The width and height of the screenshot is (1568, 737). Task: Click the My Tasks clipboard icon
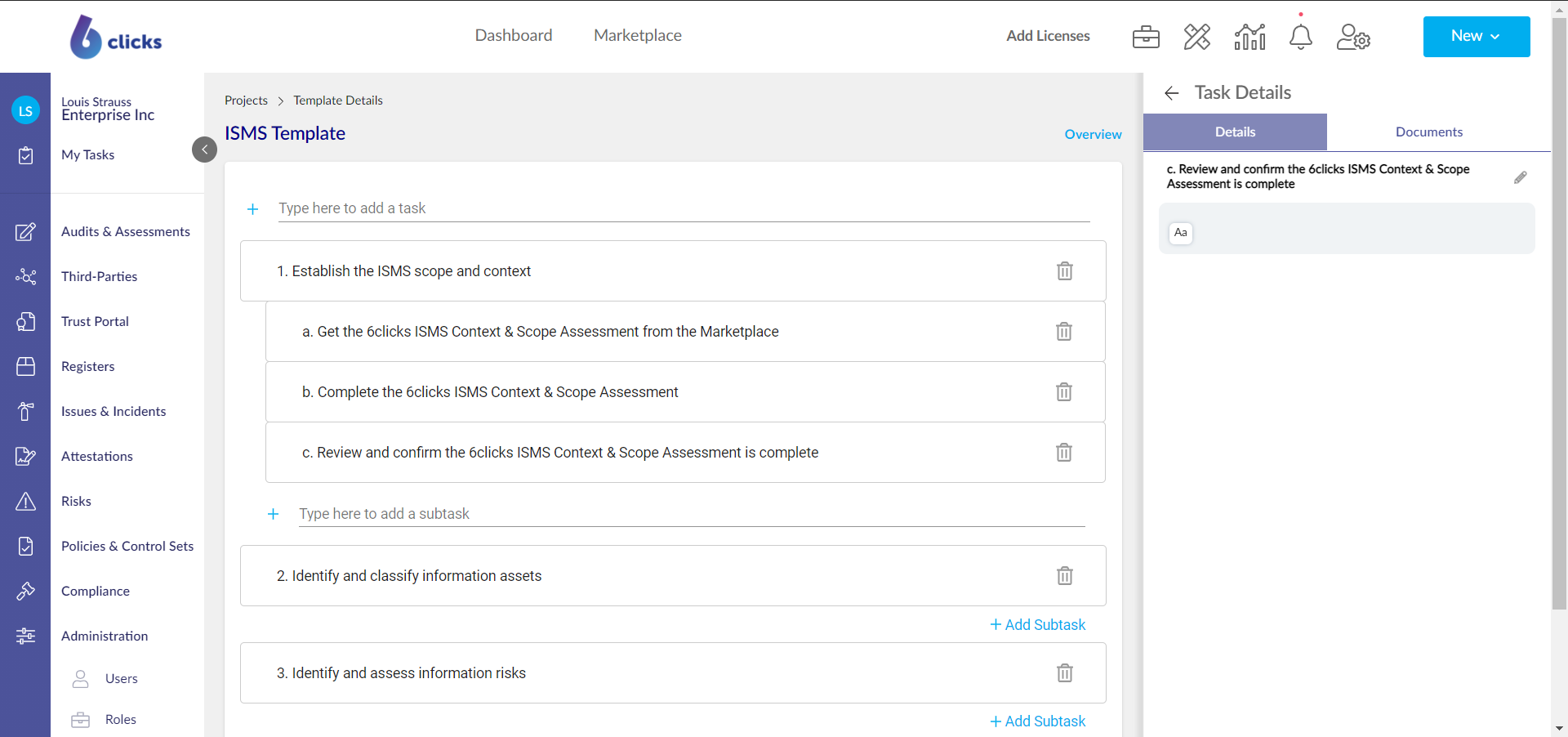click(25, 155)
